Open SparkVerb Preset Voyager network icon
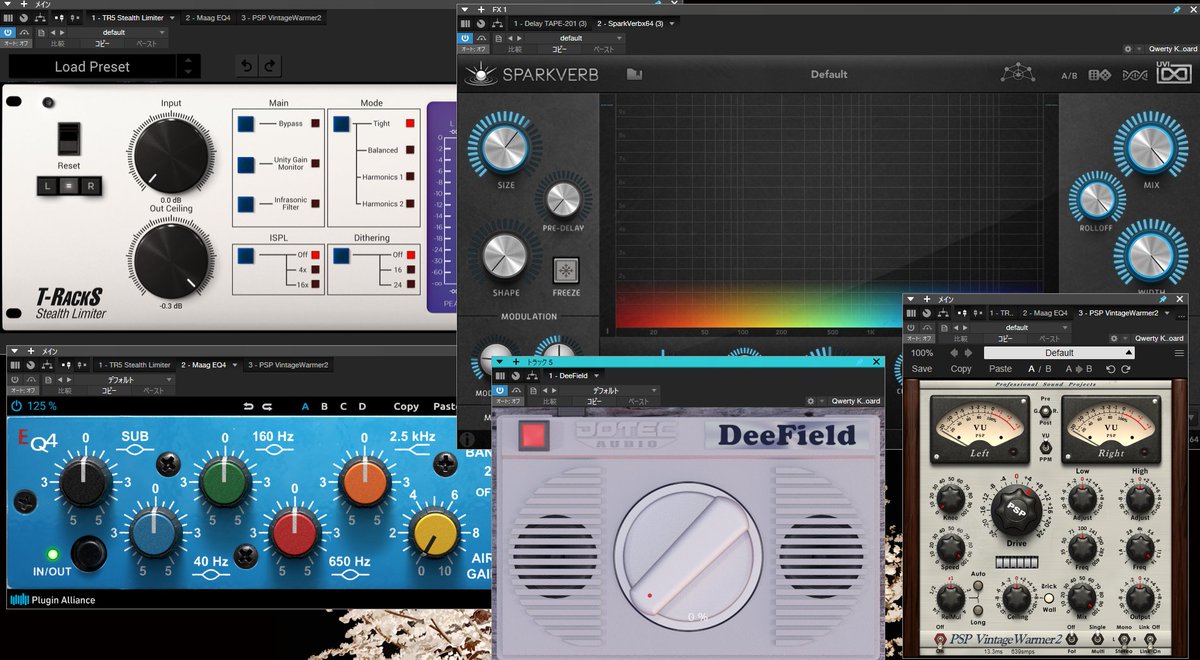 coord(1017,74)
